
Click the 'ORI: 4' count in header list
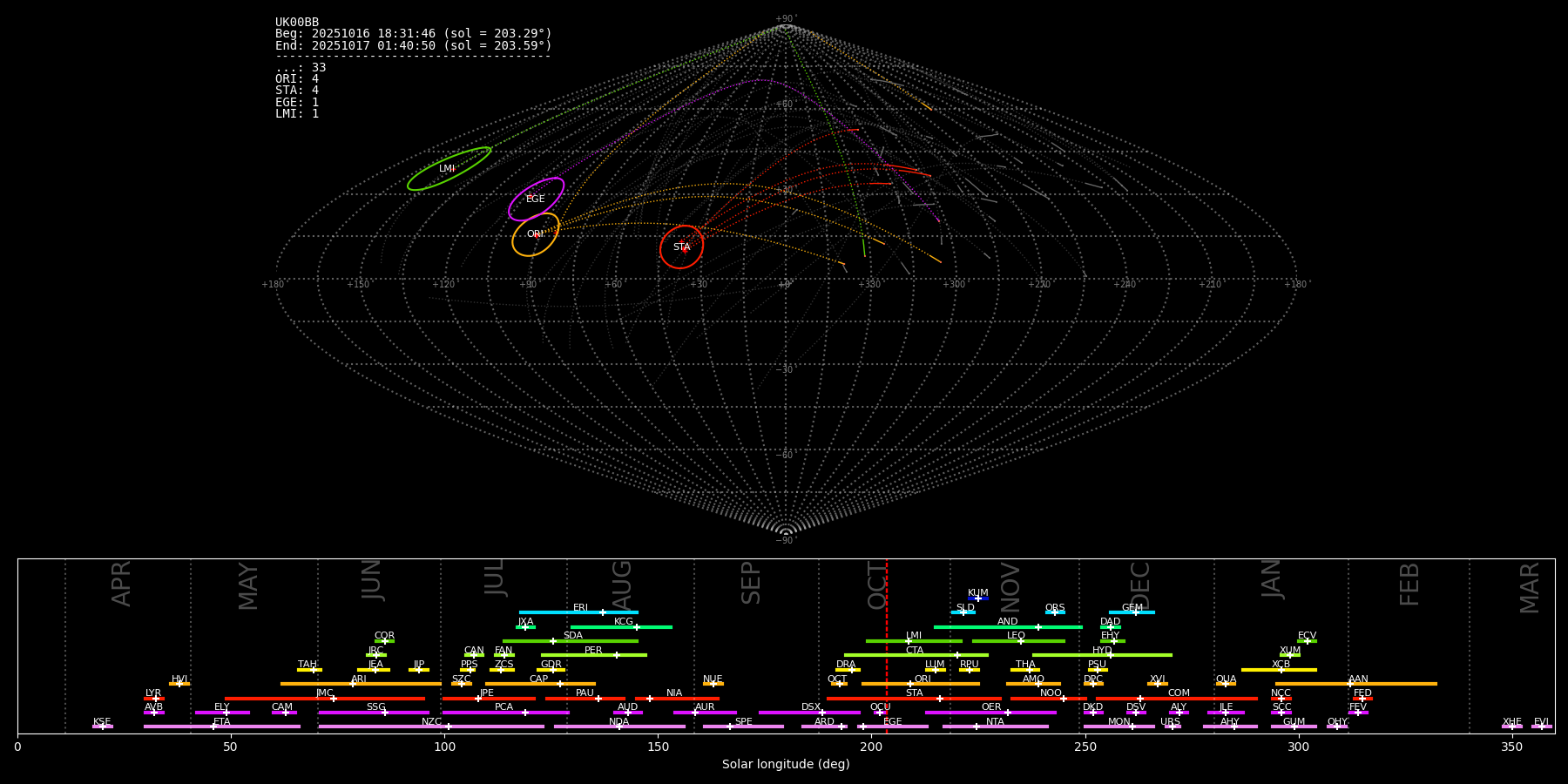tap(297, 78)
